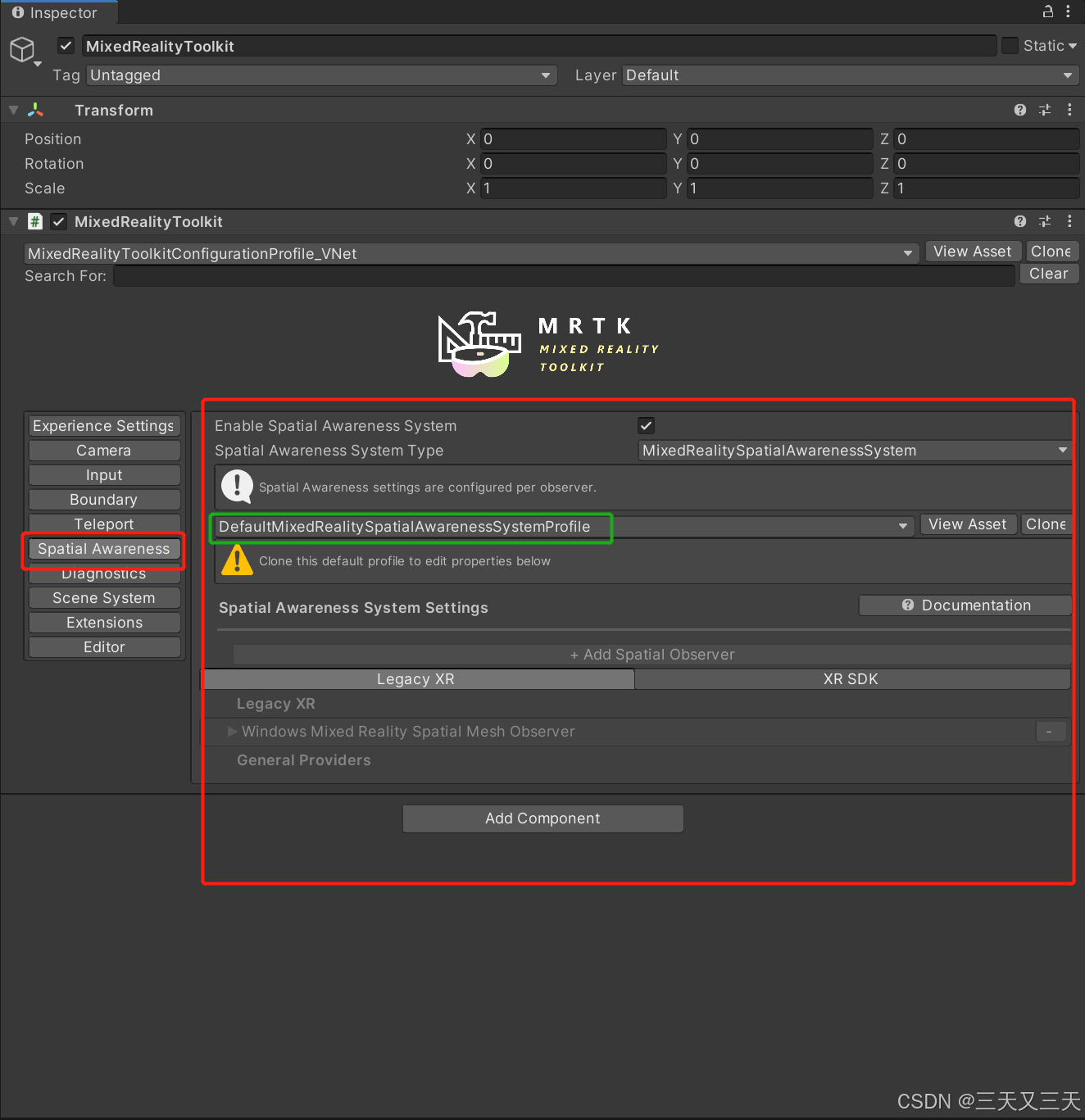The width and height of the screenshot is (1085, 1120).
Task: Open DefaultMixedRealitySpatialAwarenessSystemProfile dropdown
Action: tap(564, 526)
